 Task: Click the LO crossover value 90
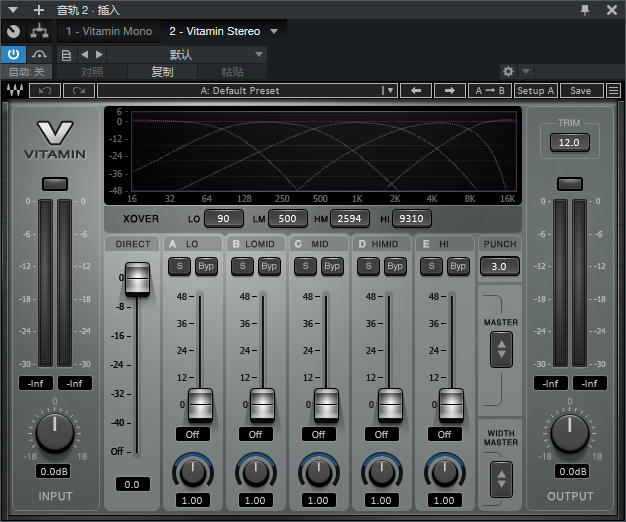tap(224, 219)
